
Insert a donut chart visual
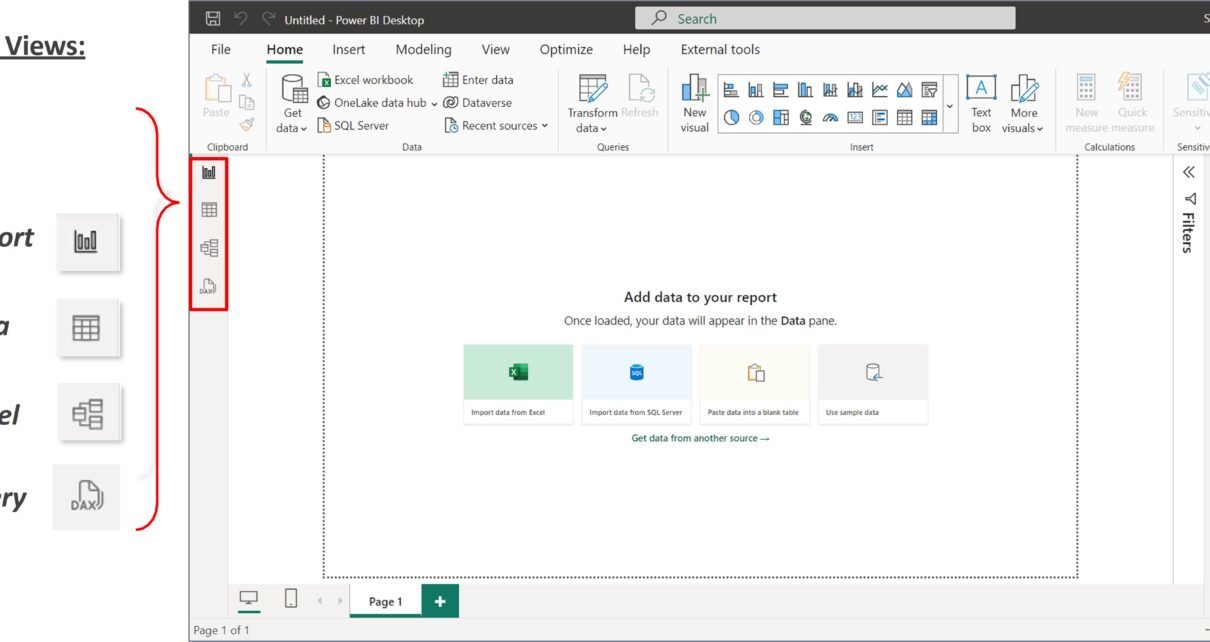click(756, 117)
